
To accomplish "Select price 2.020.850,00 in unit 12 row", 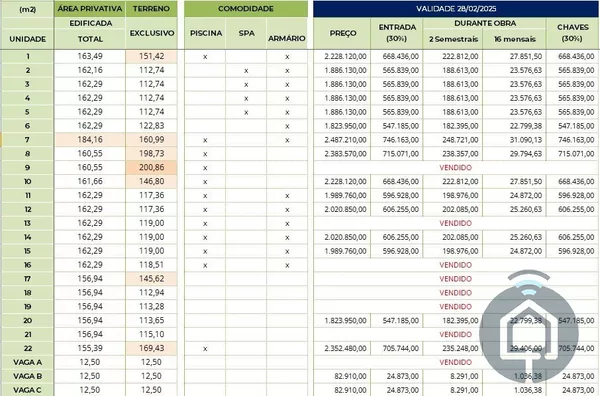I will tap(345, 209).
